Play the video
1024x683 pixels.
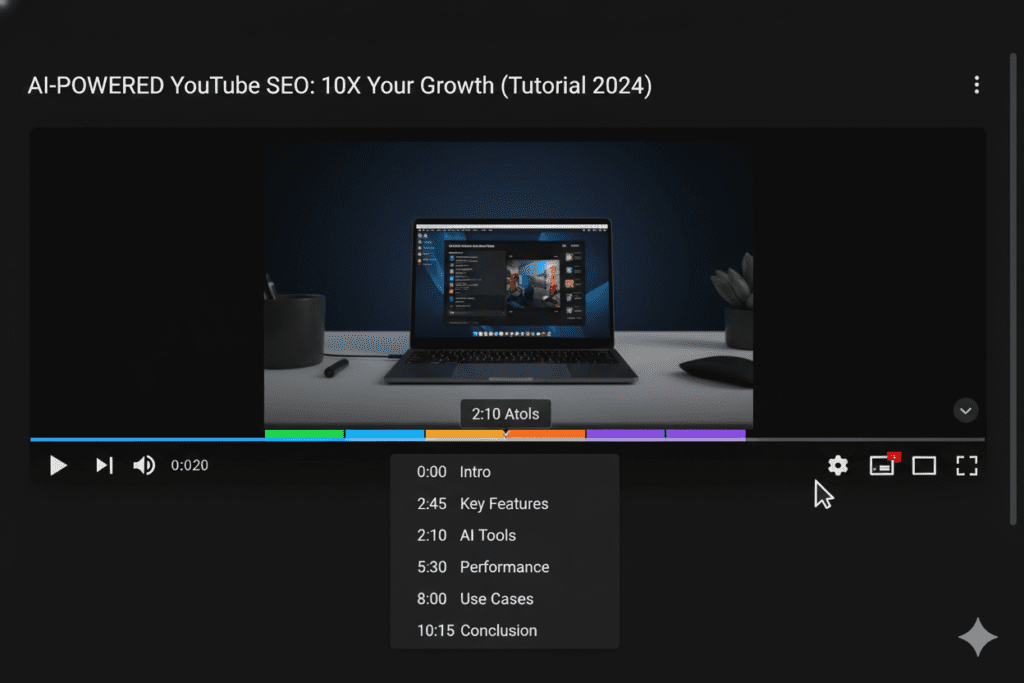[58, 465]
